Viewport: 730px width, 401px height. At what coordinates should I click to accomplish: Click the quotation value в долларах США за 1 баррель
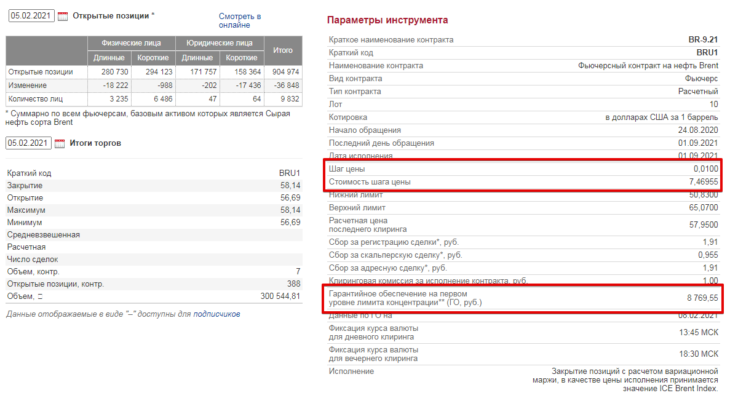(662, 117)
